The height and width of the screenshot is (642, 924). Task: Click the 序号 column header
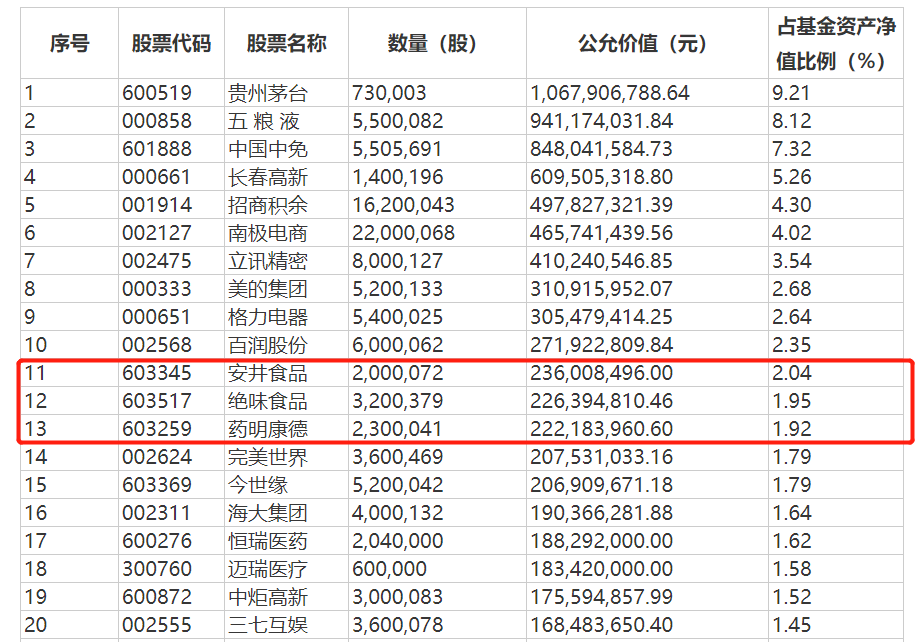(69, 44)
